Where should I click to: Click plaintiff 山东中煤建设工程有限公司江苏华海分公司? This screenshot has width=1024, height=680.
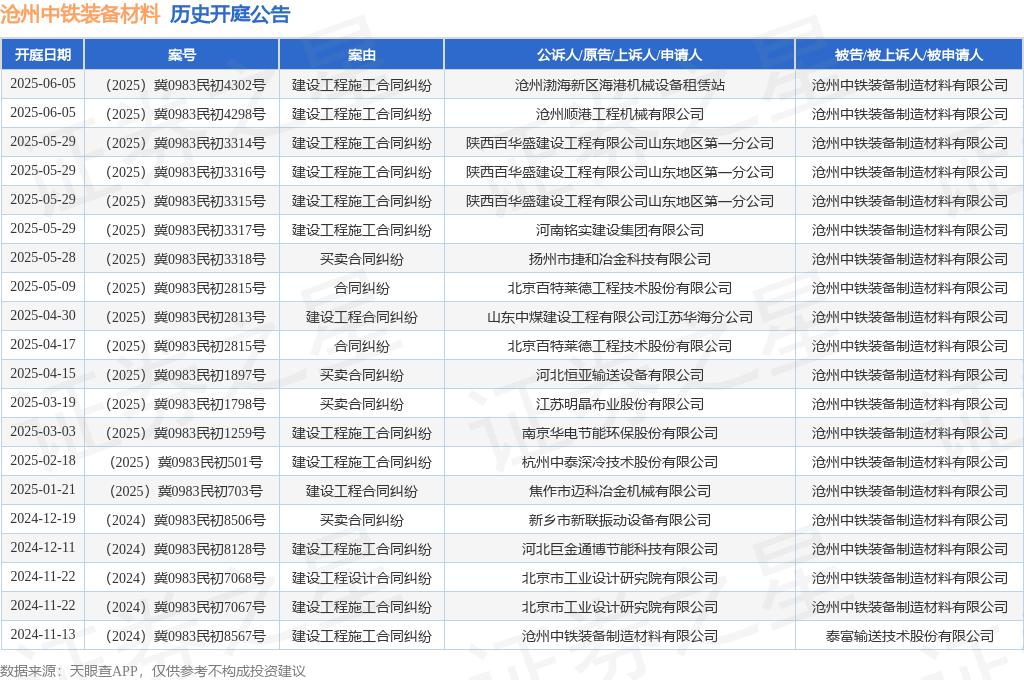click(x=620, y=317)
